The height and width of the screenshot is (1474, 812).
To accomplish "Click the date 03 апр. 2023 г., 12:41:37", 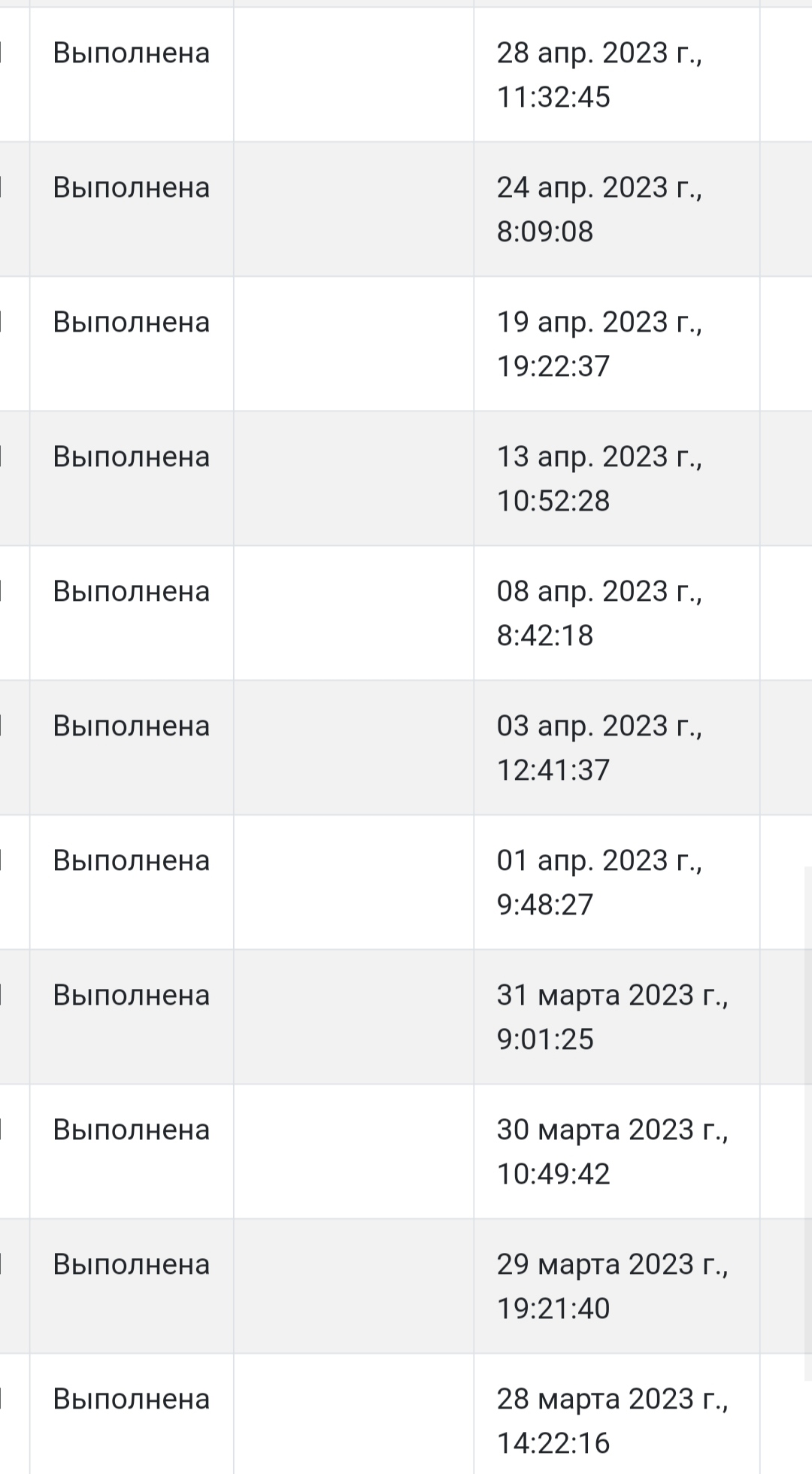I will coord(599,748).
